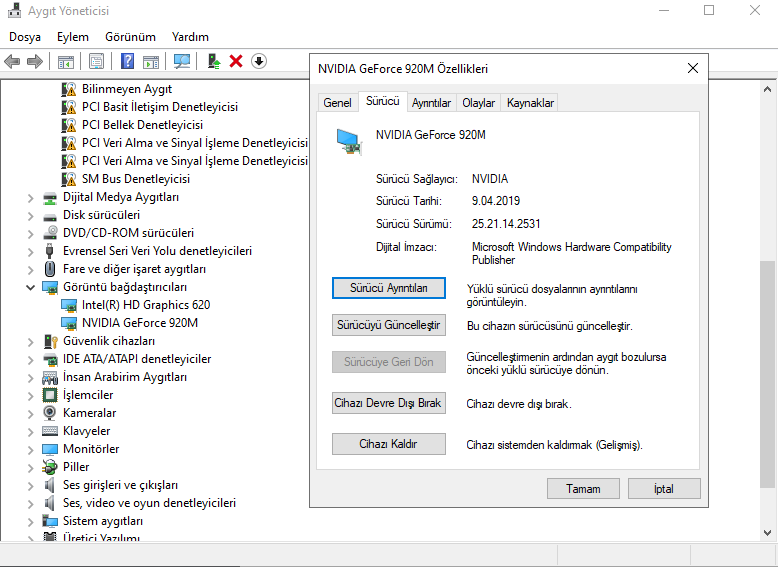Click the Back arrow toolbar icon
Screen dimensions: 778x567
click(12, 62)
